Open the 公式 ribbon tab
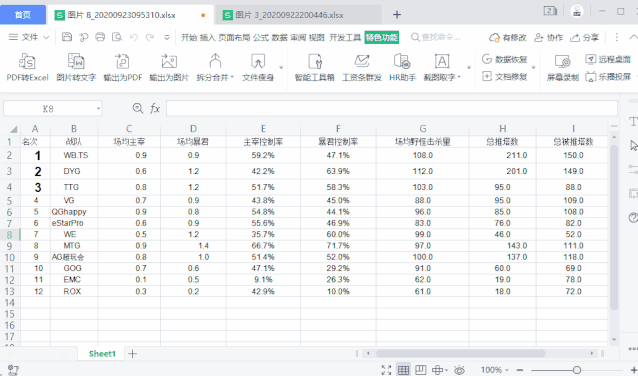Image resolution: width=638 pixels, height=376 pixels. tap(261, 37)
